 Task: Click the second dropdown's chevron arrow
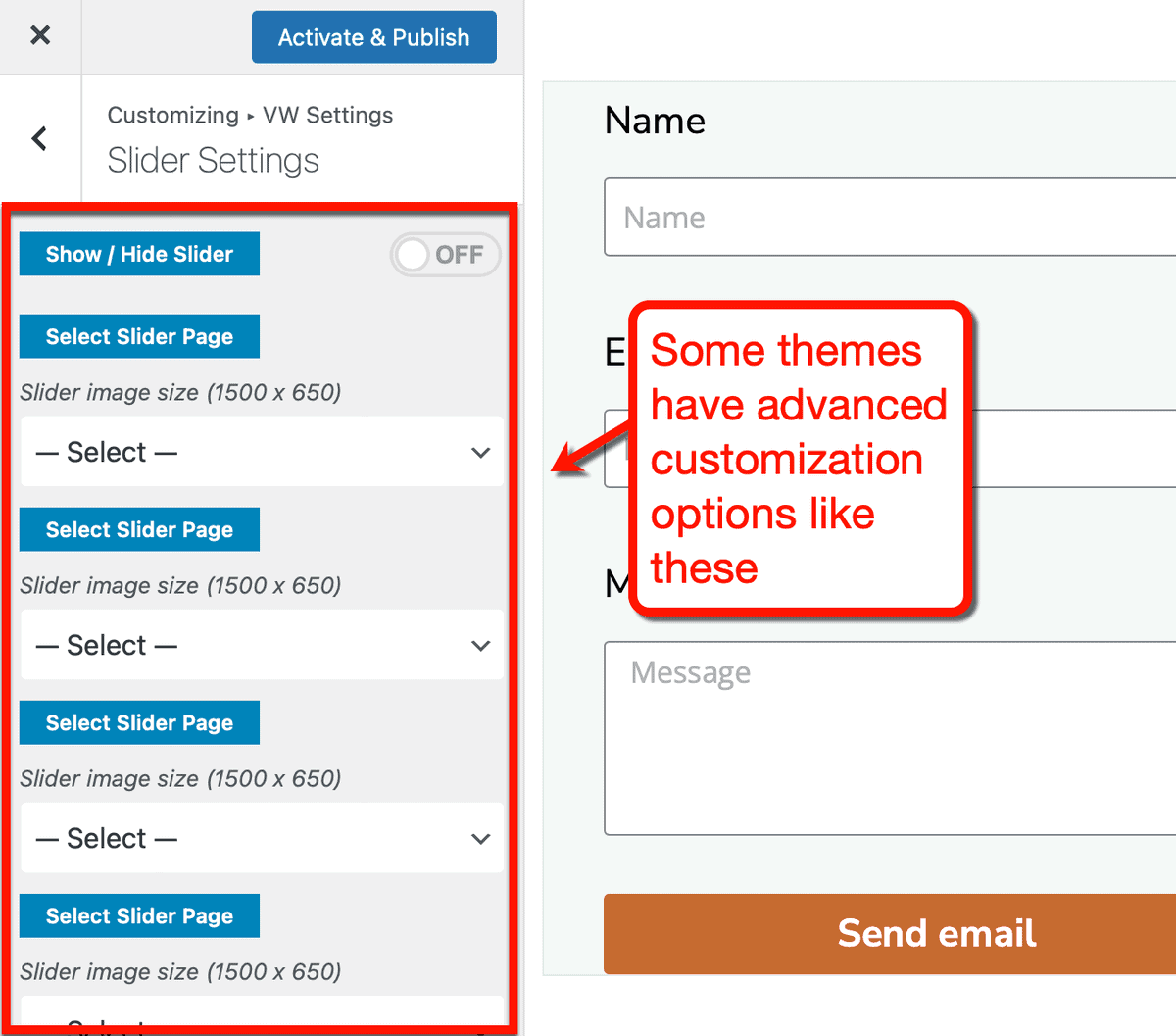click(480, 645)
